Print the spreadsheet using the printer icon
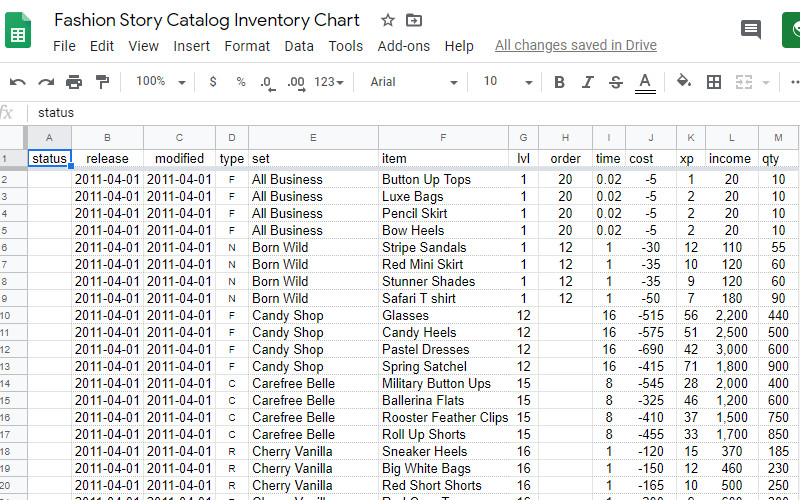This screenshot has width=800, height=500. pyautogui.click(x=74, y=82)
